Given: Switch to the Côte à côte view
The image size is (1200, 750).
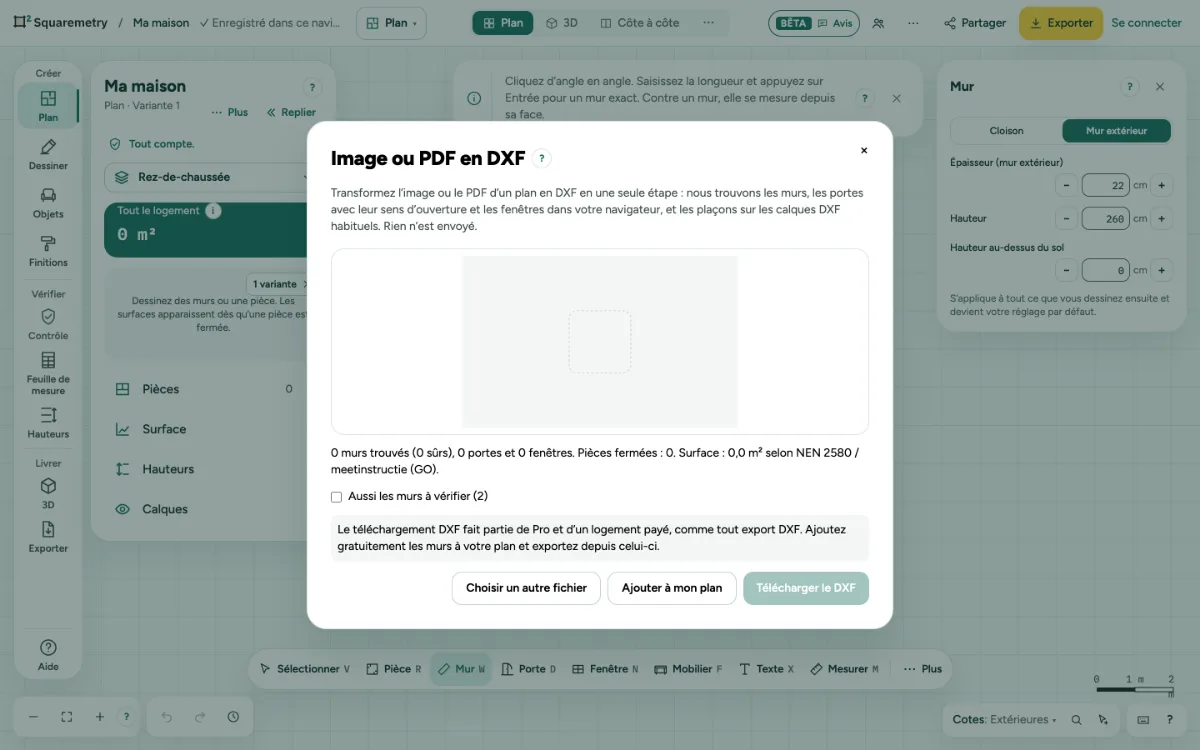Looking at the screenshot, I should pyautogui.click(x=640, y=23).
